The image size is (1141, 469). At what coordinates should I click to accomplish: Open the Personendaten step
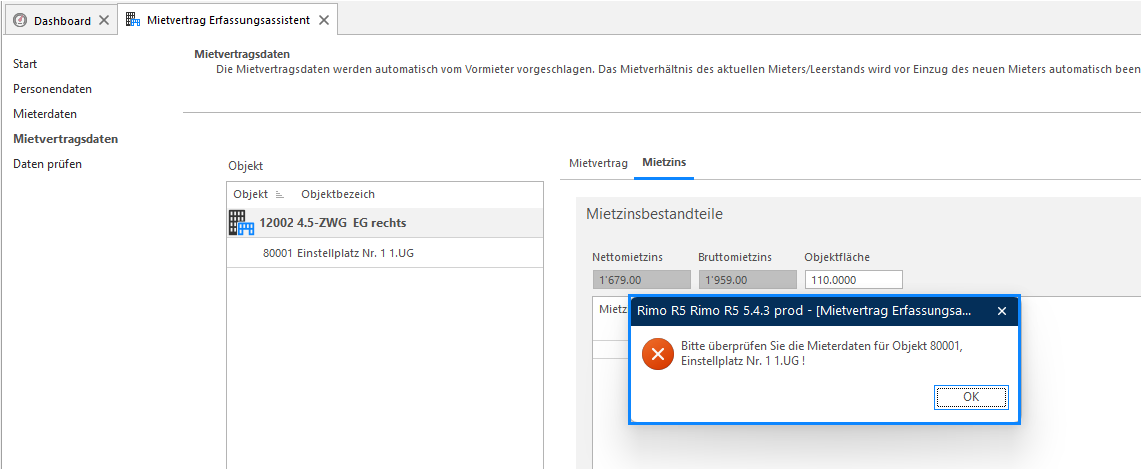52,89
